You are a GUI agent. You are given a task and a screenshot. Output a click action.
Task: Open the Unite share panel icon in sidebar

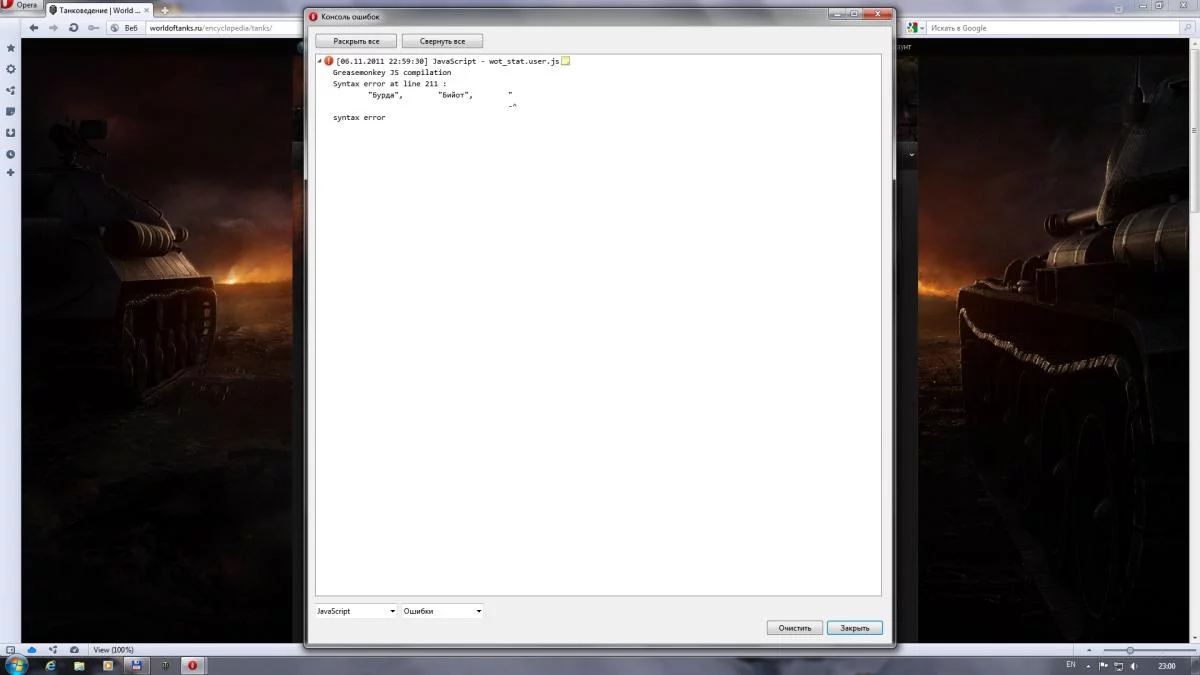click(x=11, y=90)
